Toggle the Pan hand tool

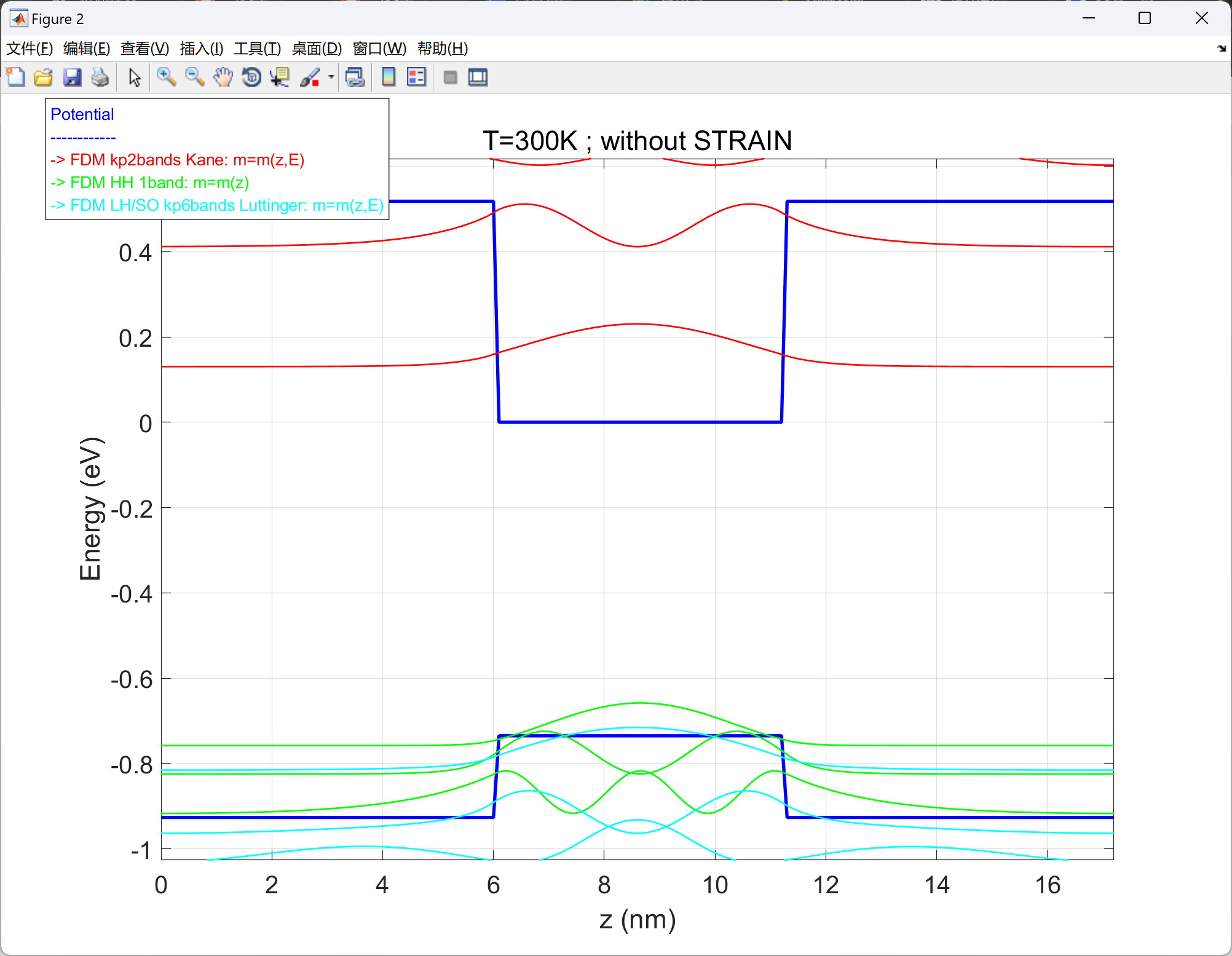pos(223,77)
